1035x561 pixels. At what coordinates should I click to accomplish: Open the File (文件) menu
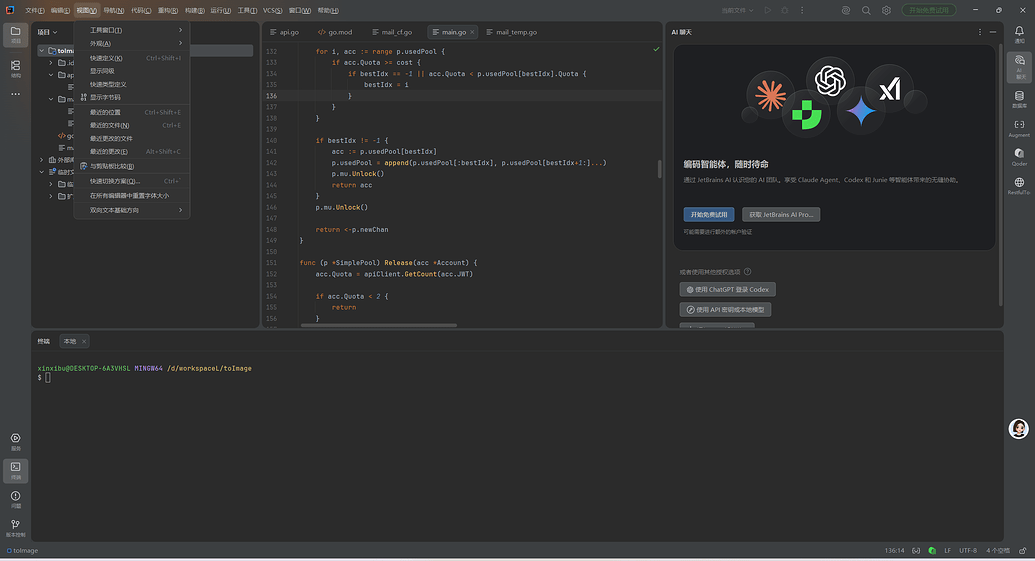tap(34, 10)
